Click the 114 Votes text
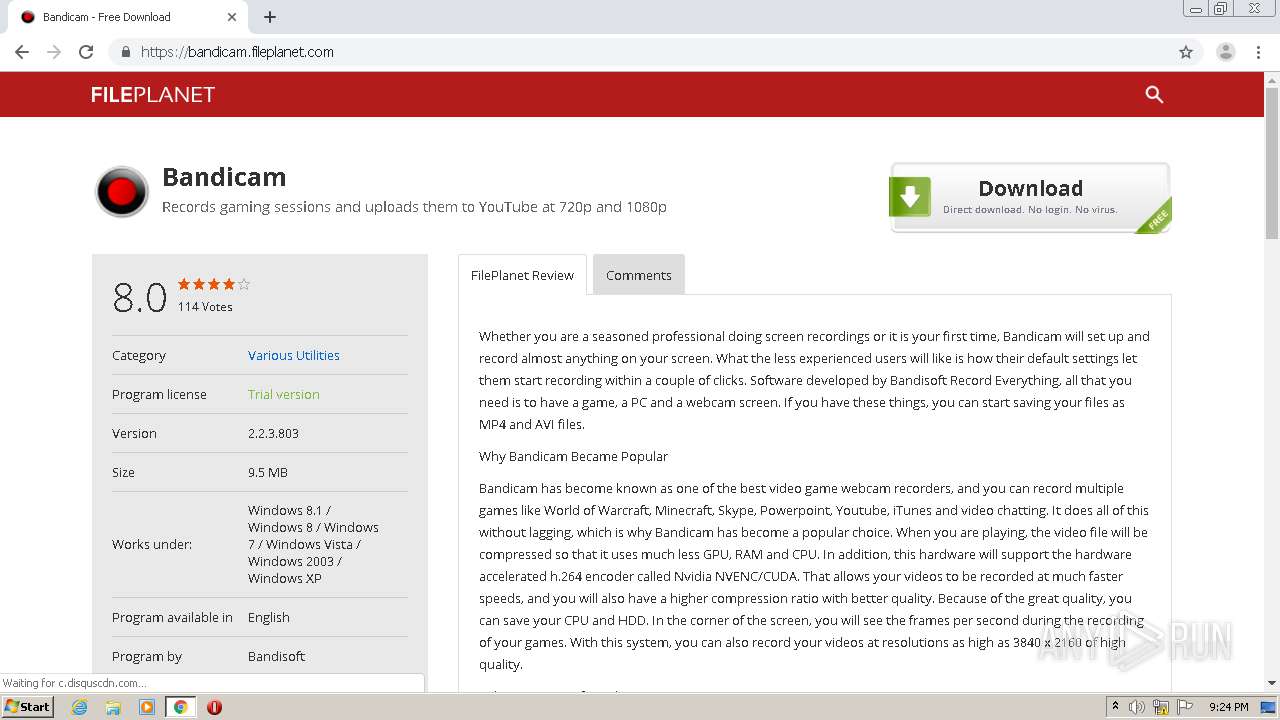This screenshot has height=720, width=1280. tap(205, 307)
